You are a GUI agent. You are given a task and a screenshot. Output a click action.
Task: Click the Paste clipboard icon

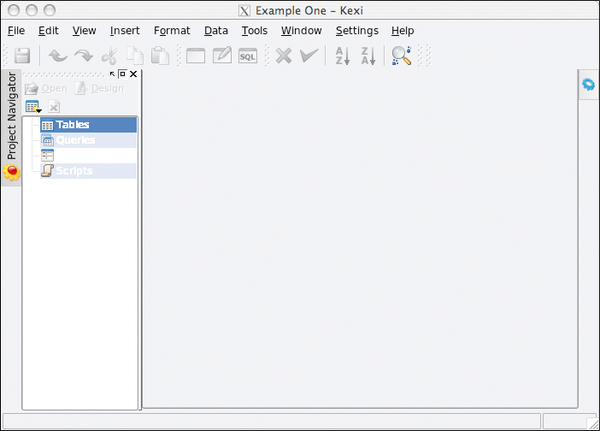click(x=158, y=56)
